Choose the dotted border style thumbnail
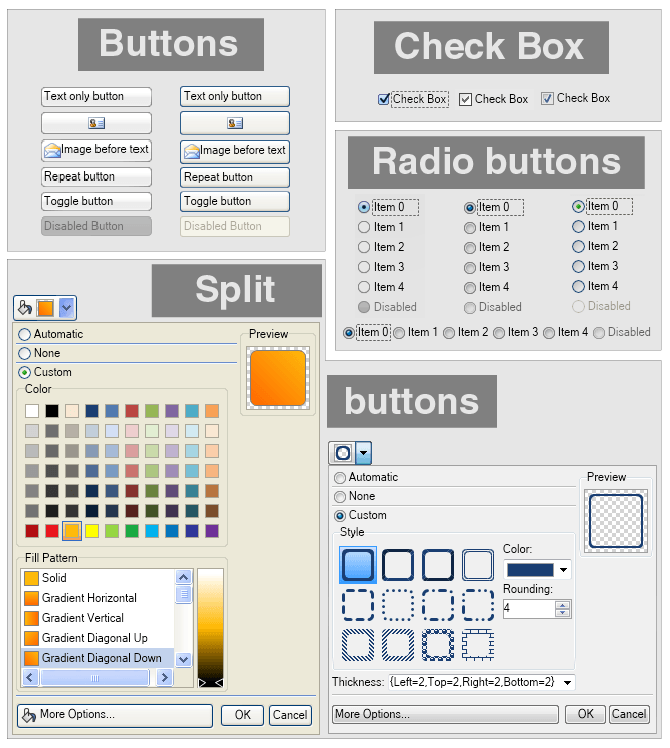 click(x=398, y=605)
